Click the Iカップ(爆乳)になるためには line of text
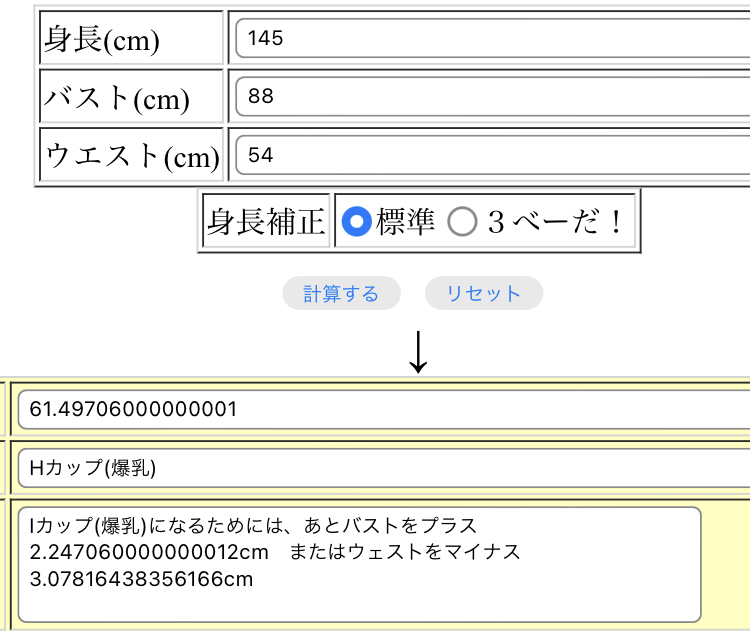 [x=254, y=526]
